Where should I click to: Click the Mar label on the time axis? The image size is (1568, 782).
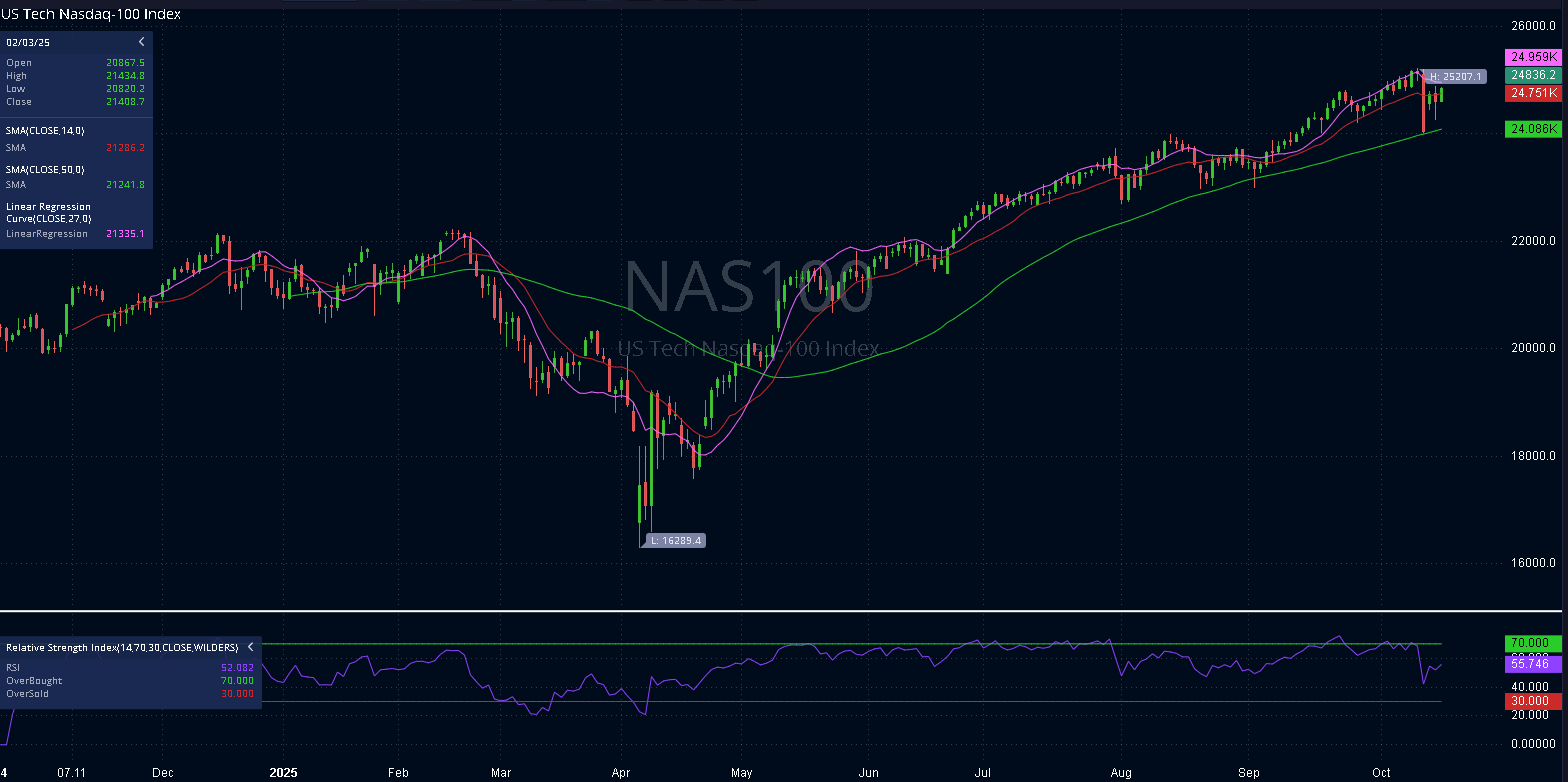click(x=502, y=772)
